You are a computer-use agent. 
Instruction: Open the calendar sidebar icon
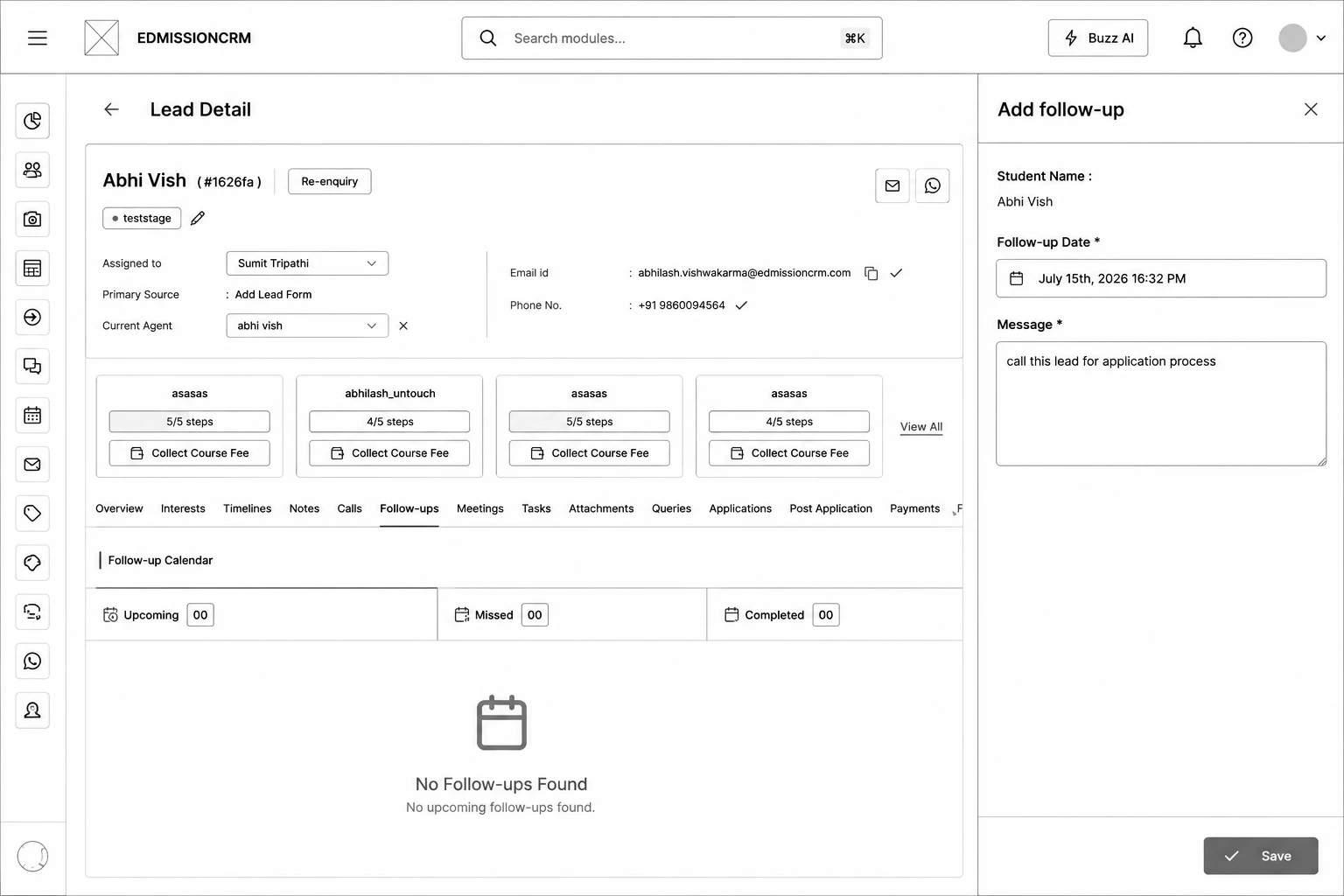coord(32,415)
